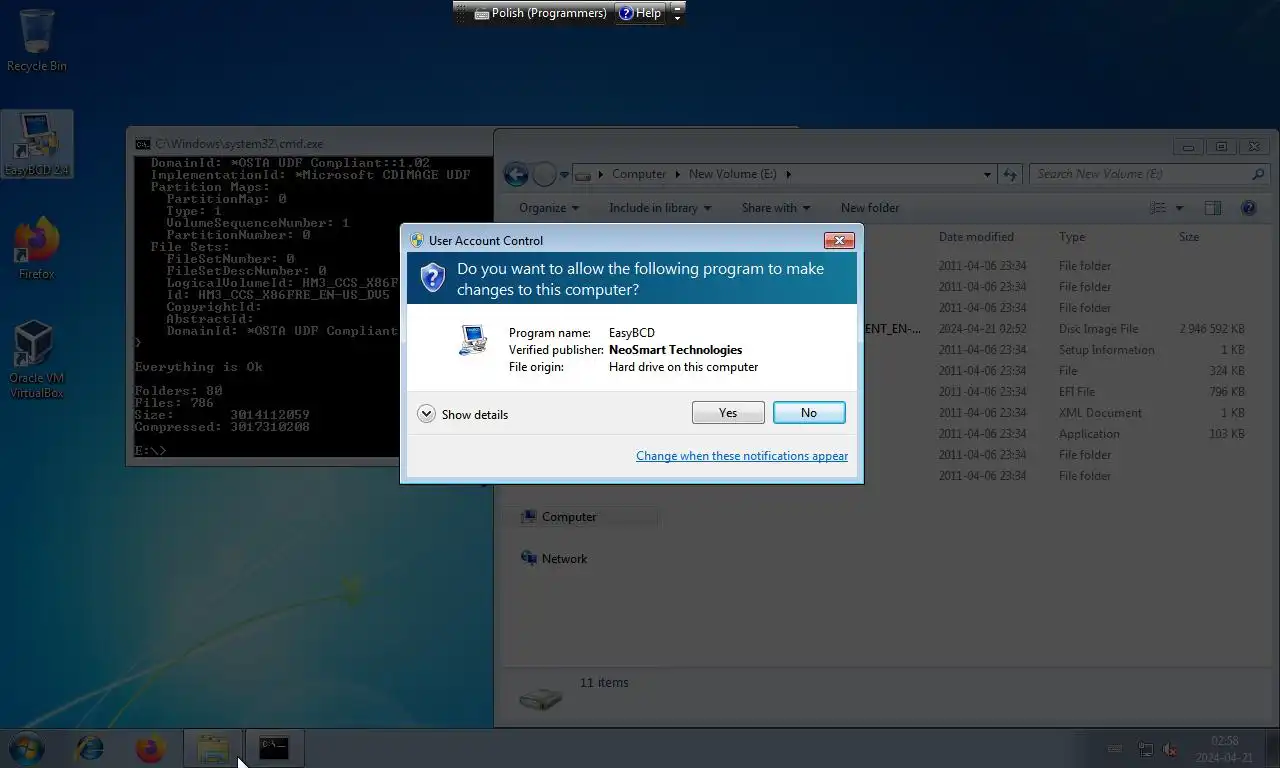Open the Windows Start button
The image size is (1280, 768).
27,748
